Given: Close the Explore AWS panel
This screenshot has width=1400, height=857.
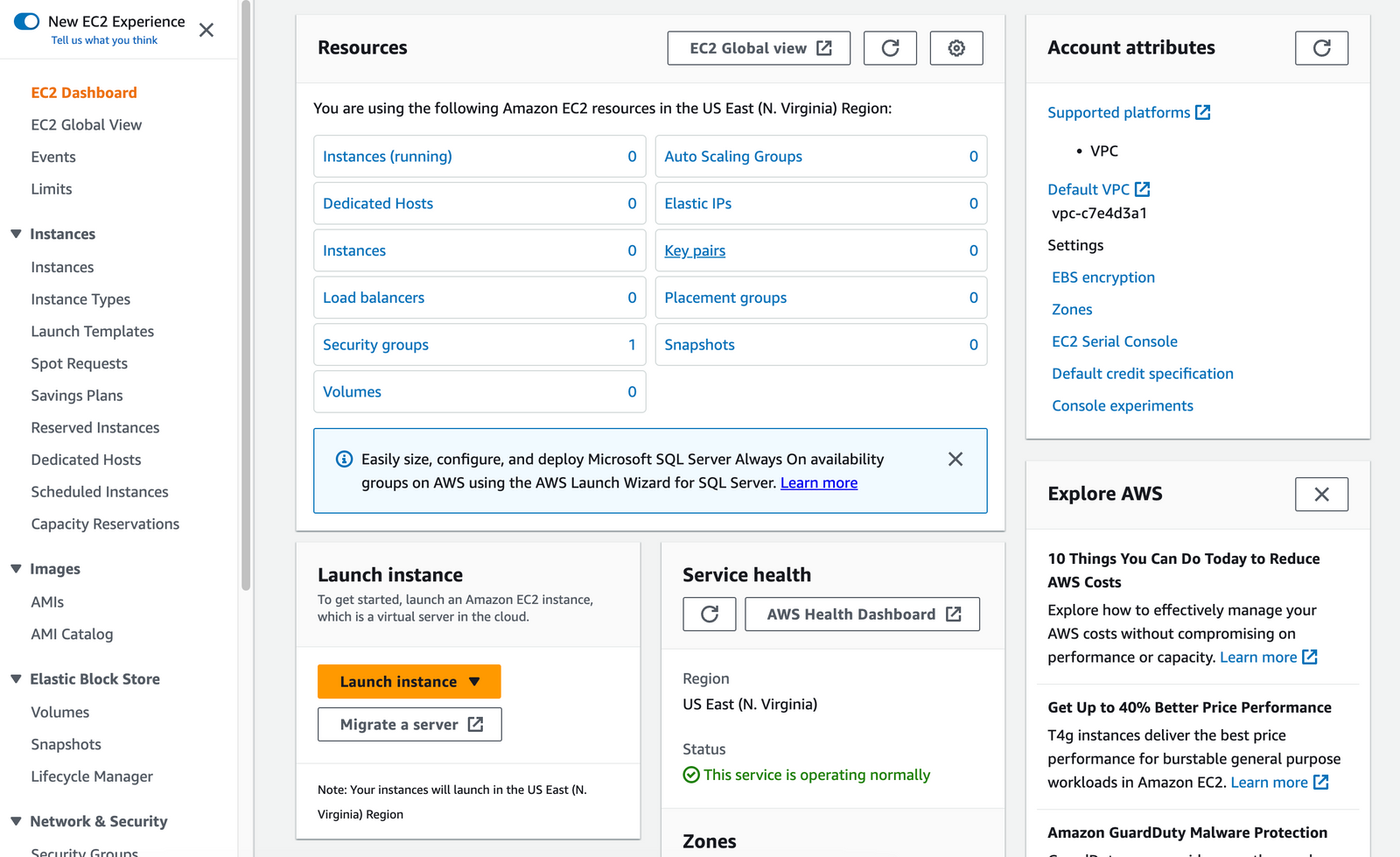Looking at the screenshot, I should pos(1321,495).
